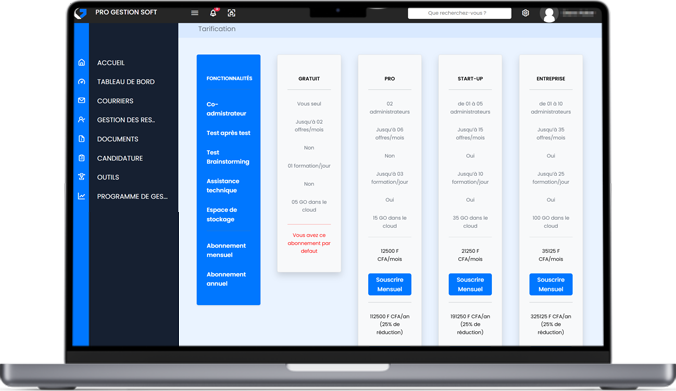
Task: Click the Abonnement annuel label
Action: click(226, 279)
